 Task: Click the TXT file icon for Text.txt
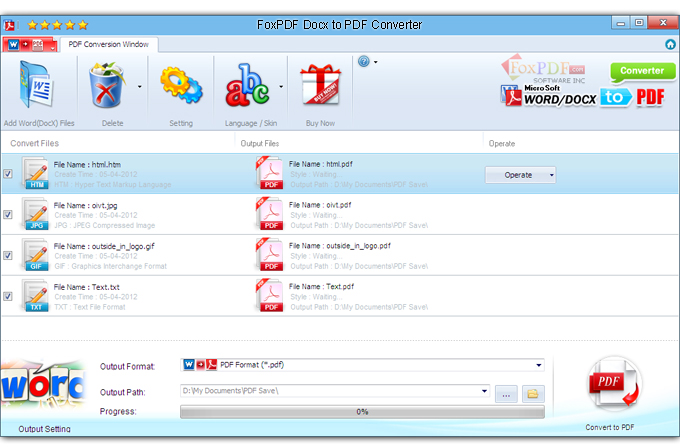tap(36, 296)
